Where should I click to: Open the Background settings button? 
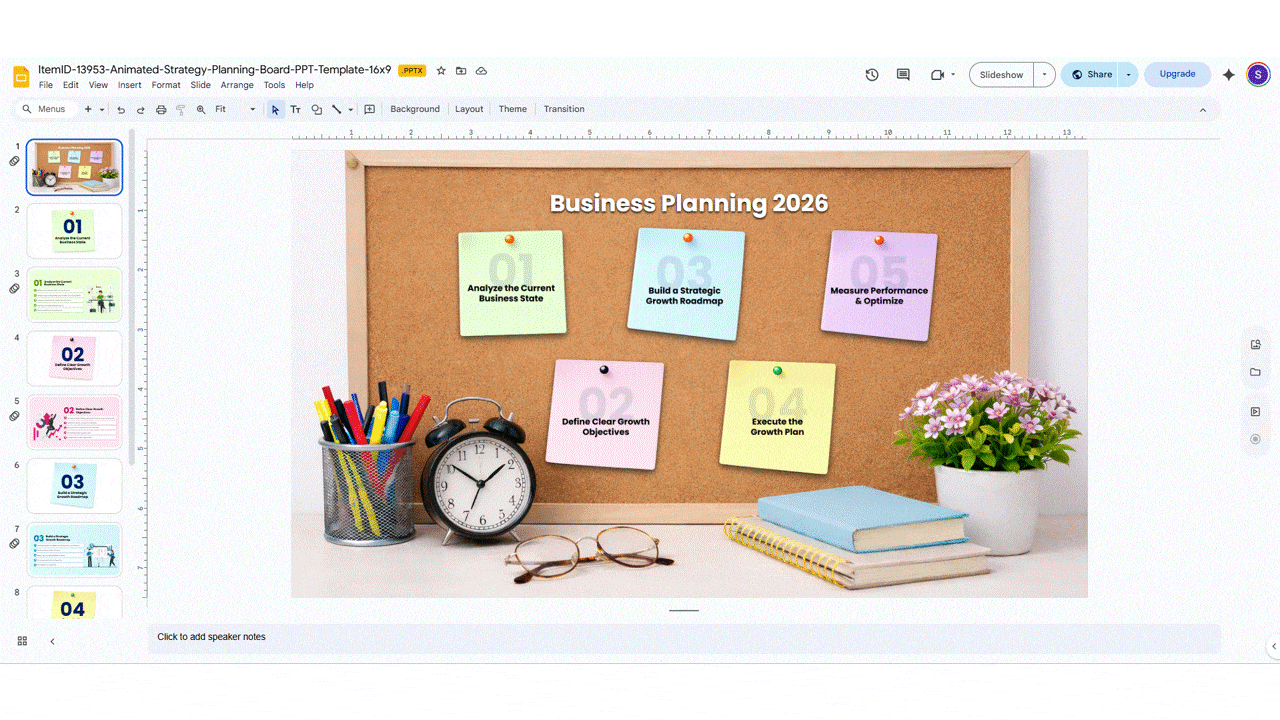415,109
